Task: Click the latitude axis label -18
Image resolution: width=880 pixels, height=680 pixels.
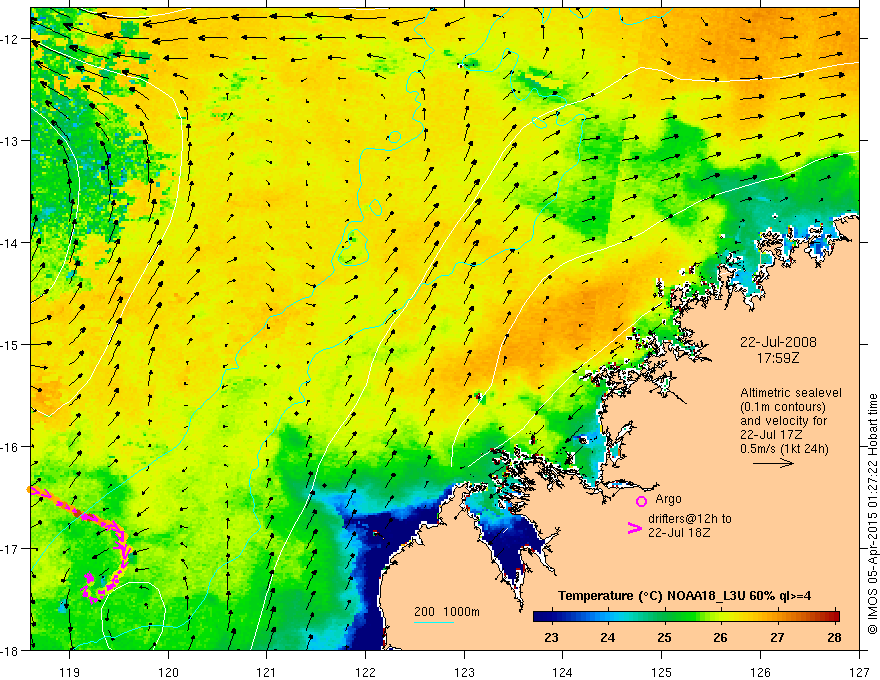Action: click(11, 650)
